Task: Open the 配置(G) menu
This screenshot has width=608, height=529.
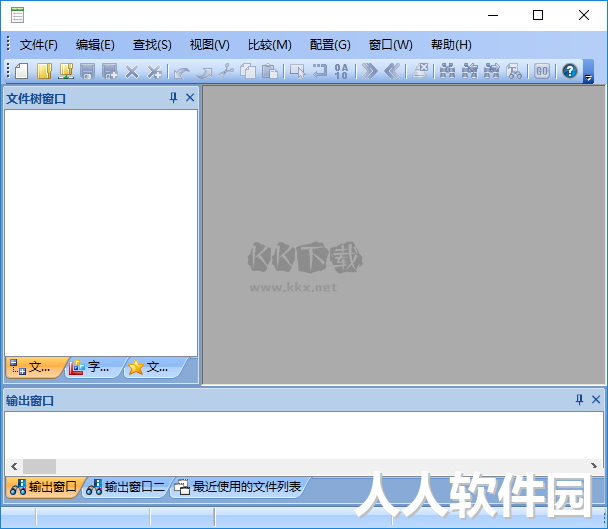Action: click(x=330, y=45)
